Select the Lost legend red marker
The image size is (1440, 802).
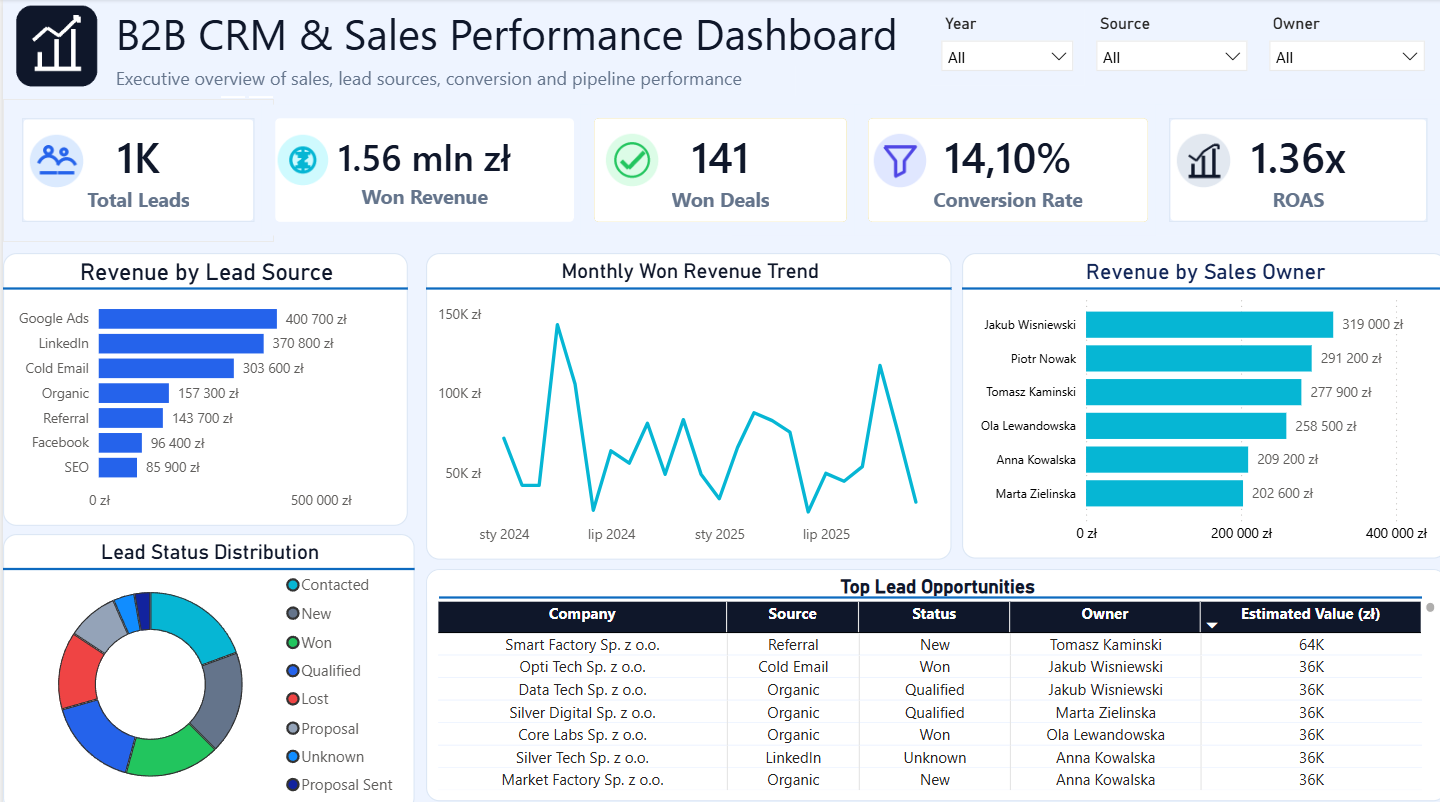(x=293, y=699)
